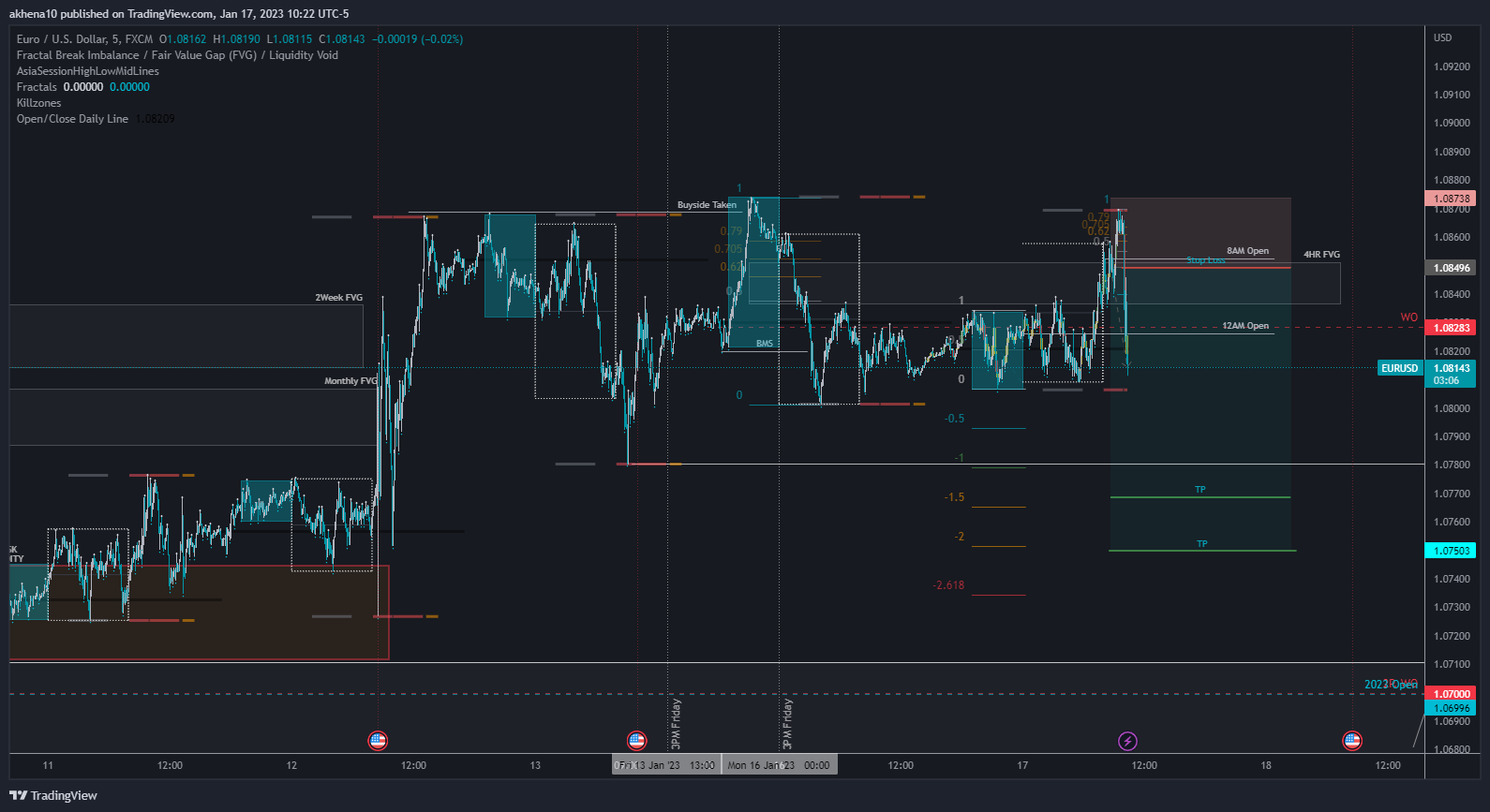Click the date 17 on time axis

coord(1022,765)
